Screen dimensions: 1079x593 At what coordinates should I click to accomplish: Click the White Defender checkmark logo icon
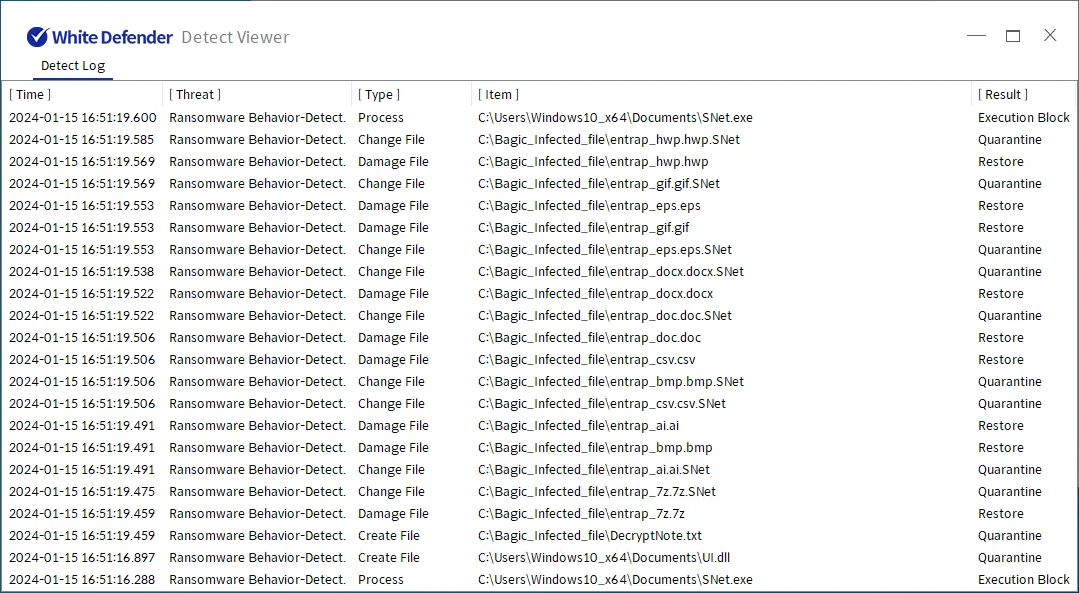point(37,37)
